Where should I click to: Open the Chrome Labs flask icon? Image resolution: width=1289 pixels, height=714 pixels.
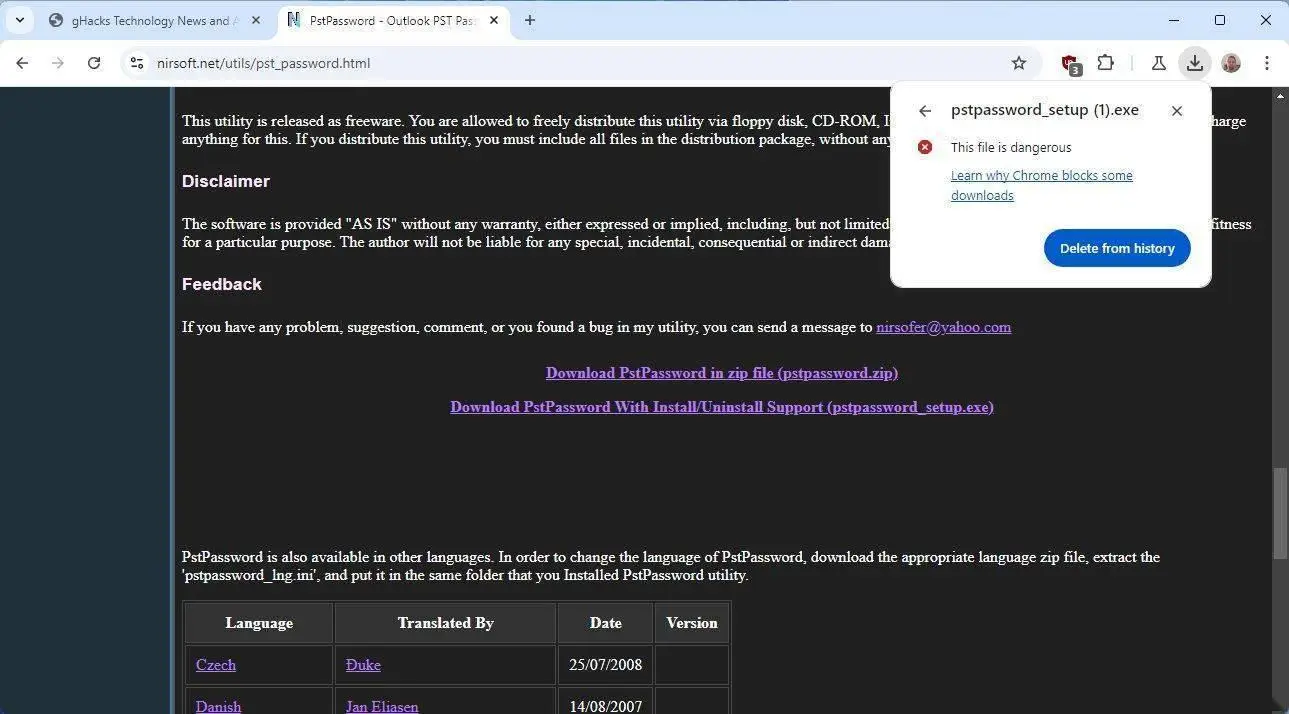click(1158, 63)
